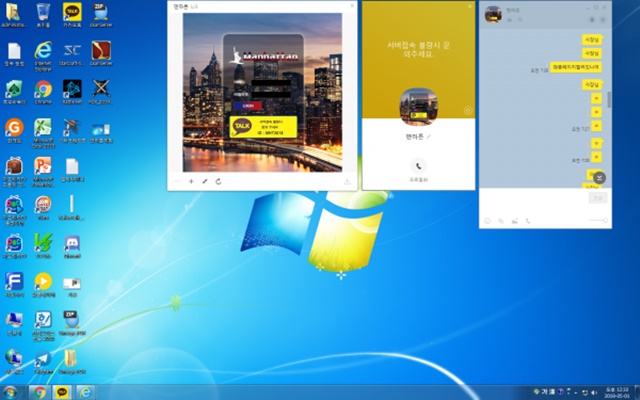This screenshot has height=400, width=640.
Task: Open the KakaoTalk desktop shortcut
Action: (x=72, y=13)
